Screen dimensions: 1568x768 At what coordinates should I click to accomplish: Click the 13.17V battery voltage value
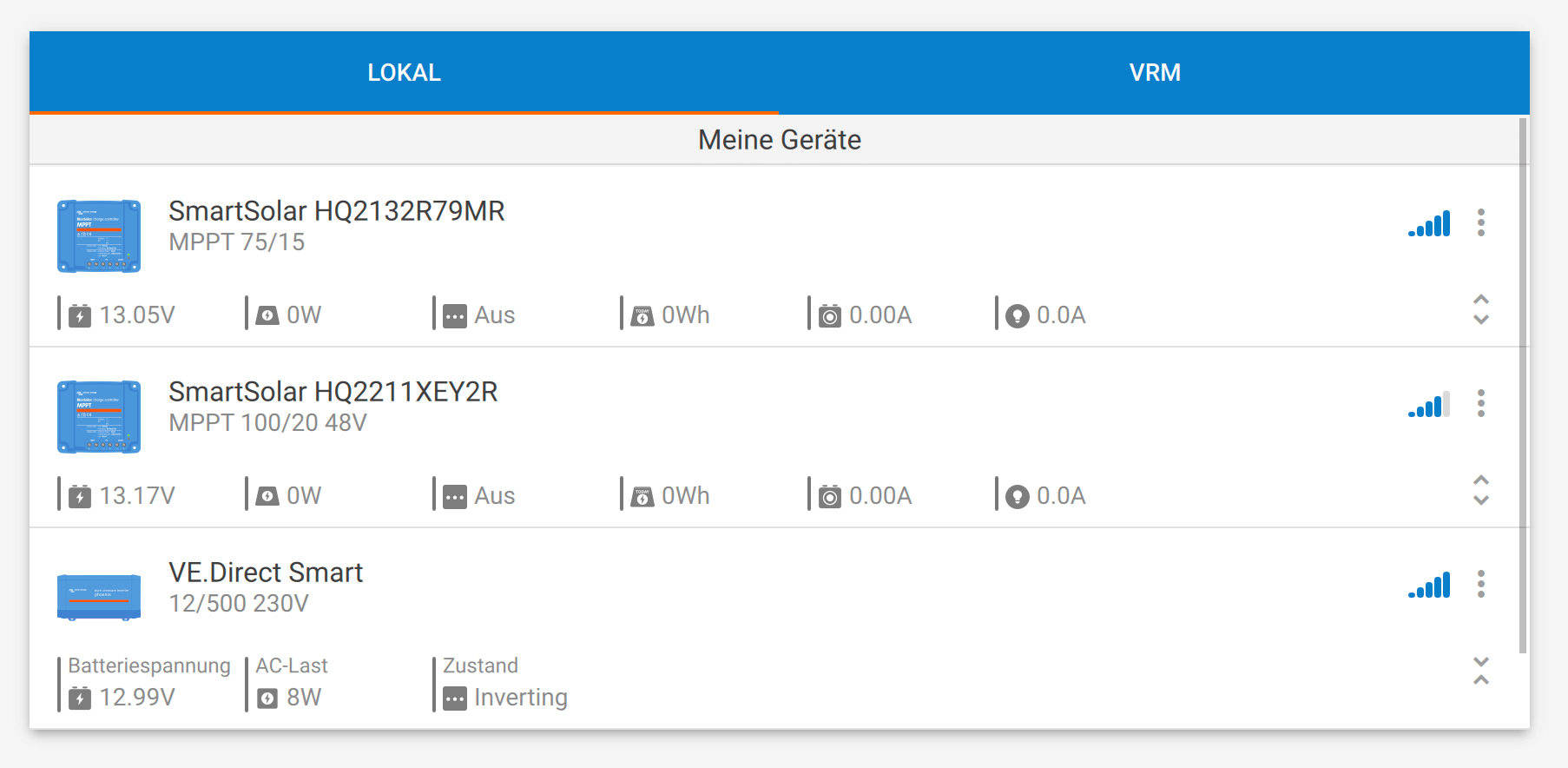[137, 495]
